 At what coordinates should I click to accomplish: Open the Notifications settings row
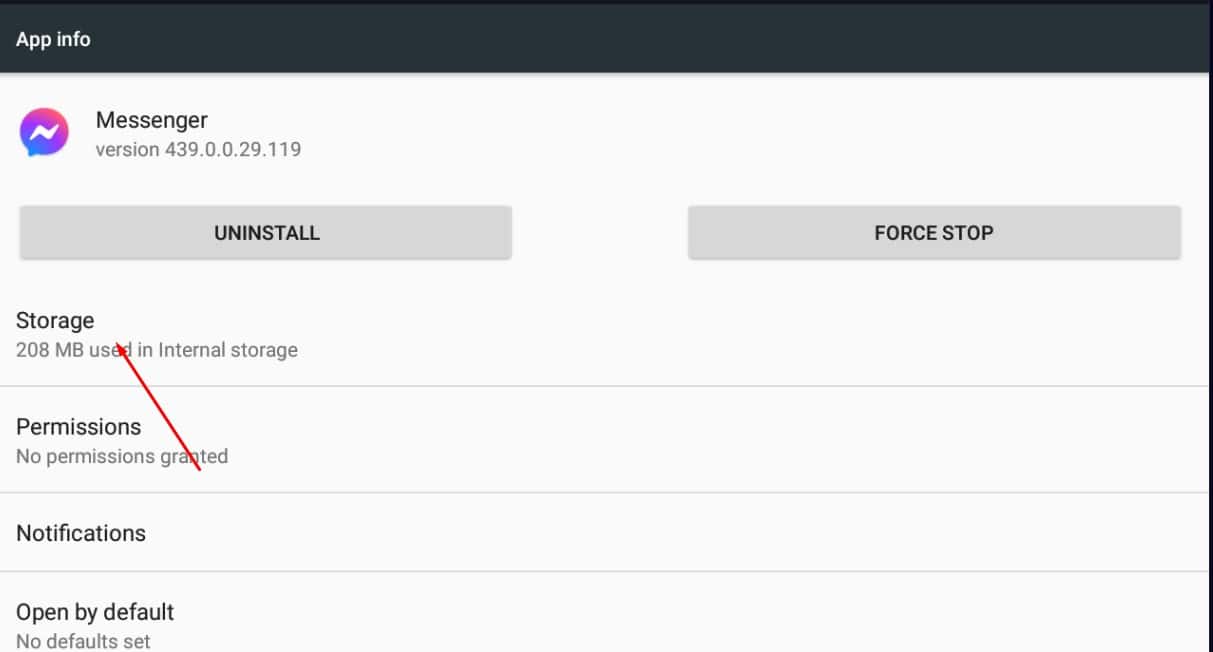tap(81, 533)
